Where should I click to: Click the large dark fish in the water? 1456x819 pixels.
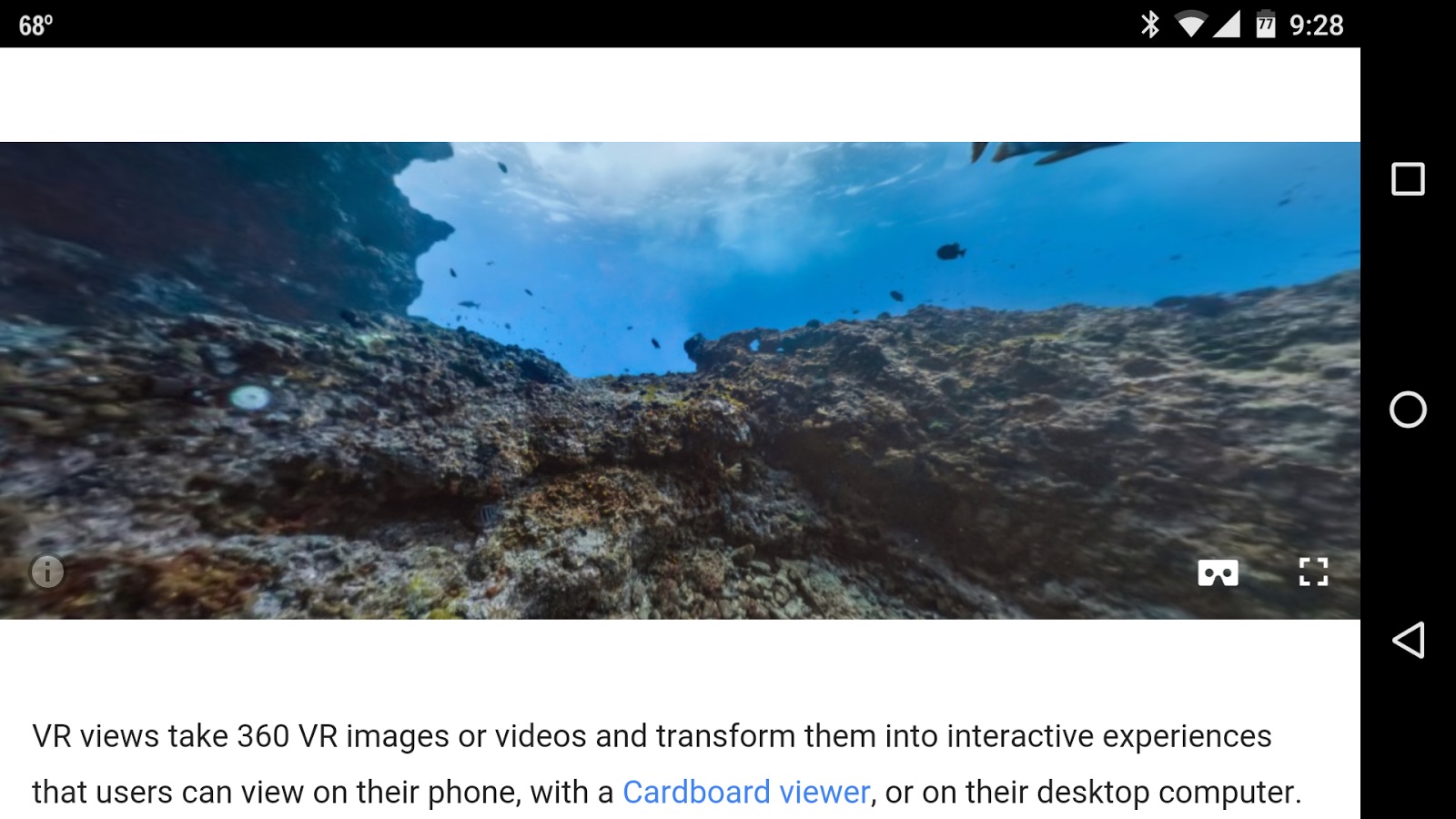coord(951,251)
